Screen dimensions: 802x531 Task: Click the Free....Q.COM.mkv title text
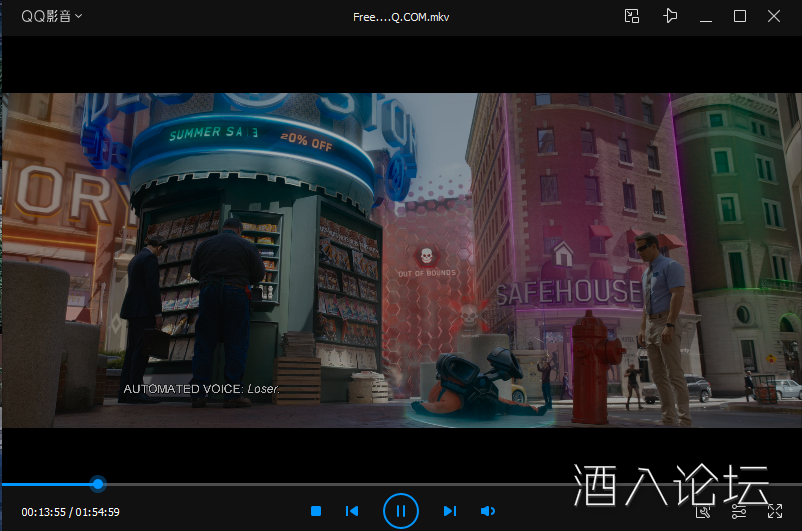[401, 17]
